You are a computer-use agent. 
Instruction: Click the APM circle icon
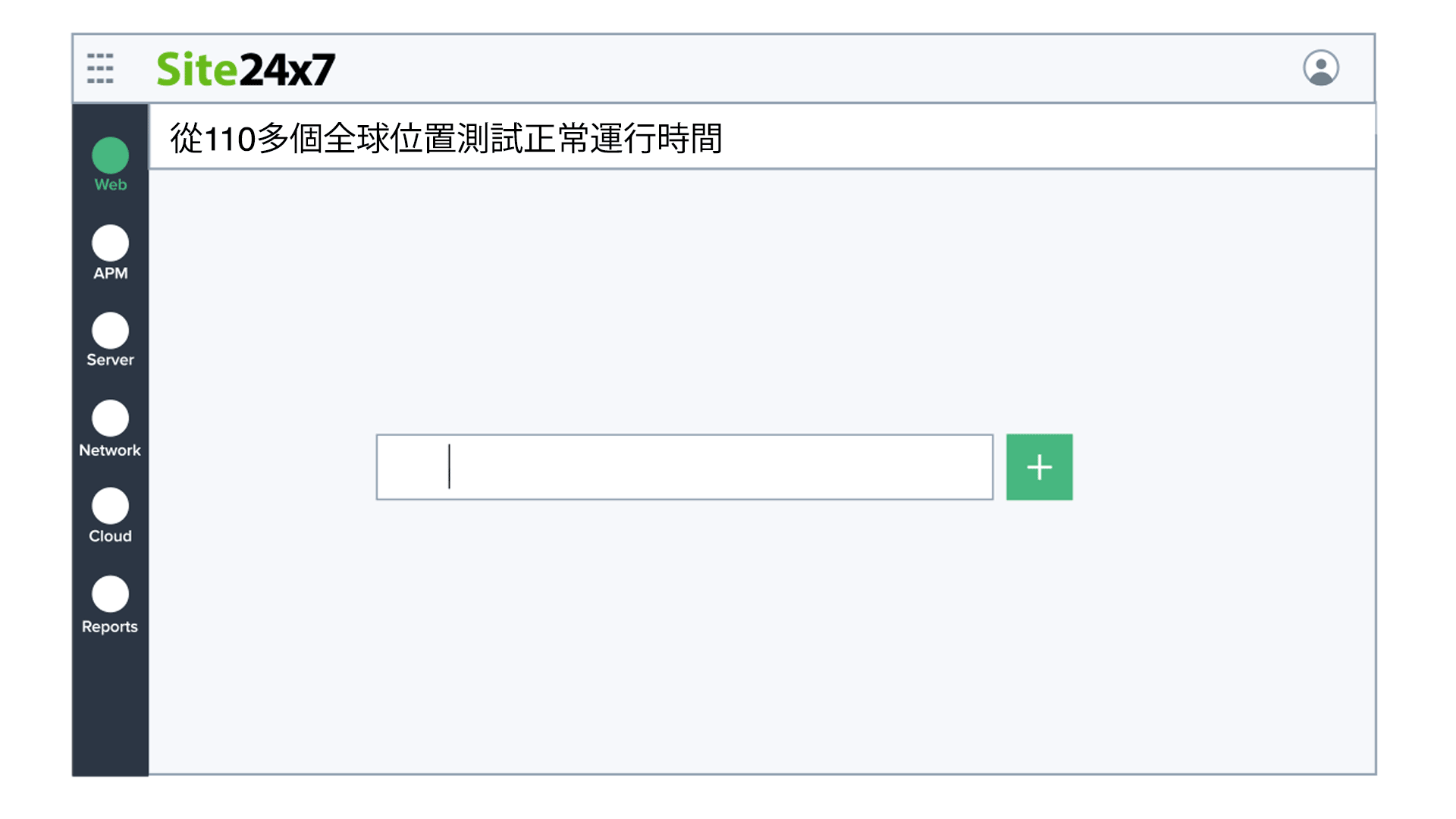[x=111, y=243]
